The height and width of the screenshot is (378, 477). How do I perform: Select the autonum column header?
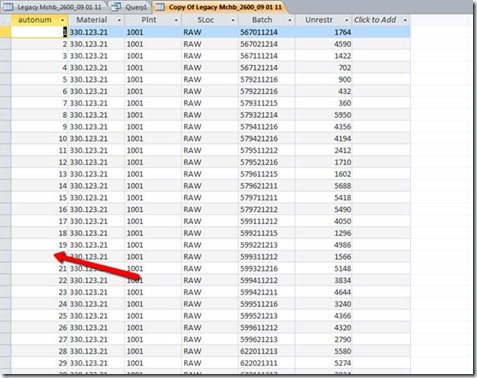click(39, 20)
